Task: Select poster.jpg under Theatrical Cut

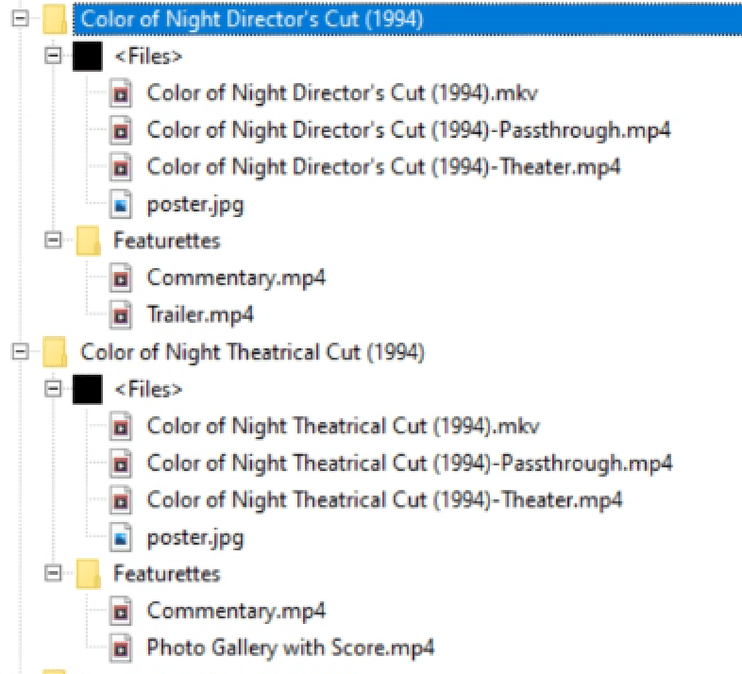Action: 195,538
